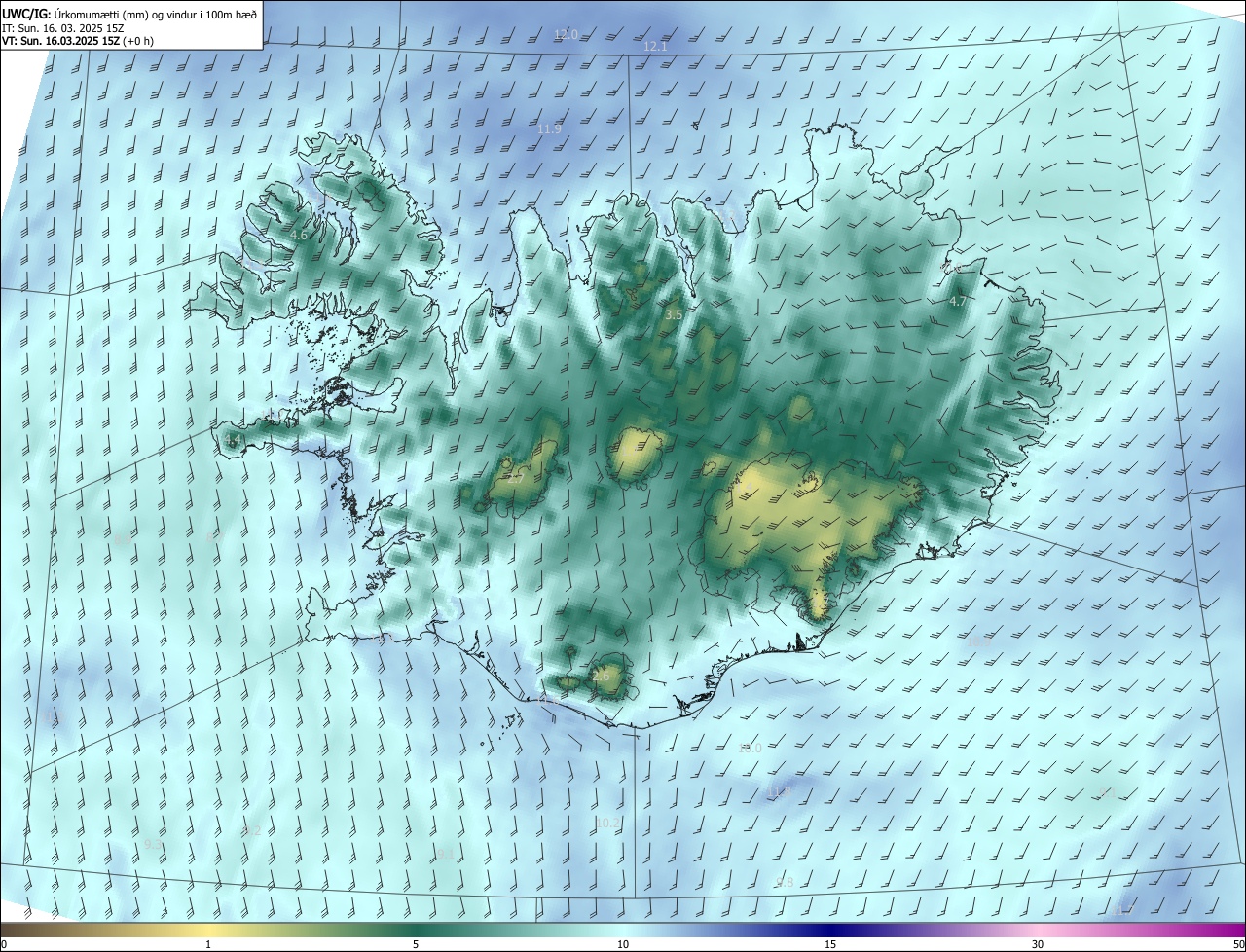Click the '9.2' value in the southwest ocean
1246x952 pixels.
tap(252, 831)
